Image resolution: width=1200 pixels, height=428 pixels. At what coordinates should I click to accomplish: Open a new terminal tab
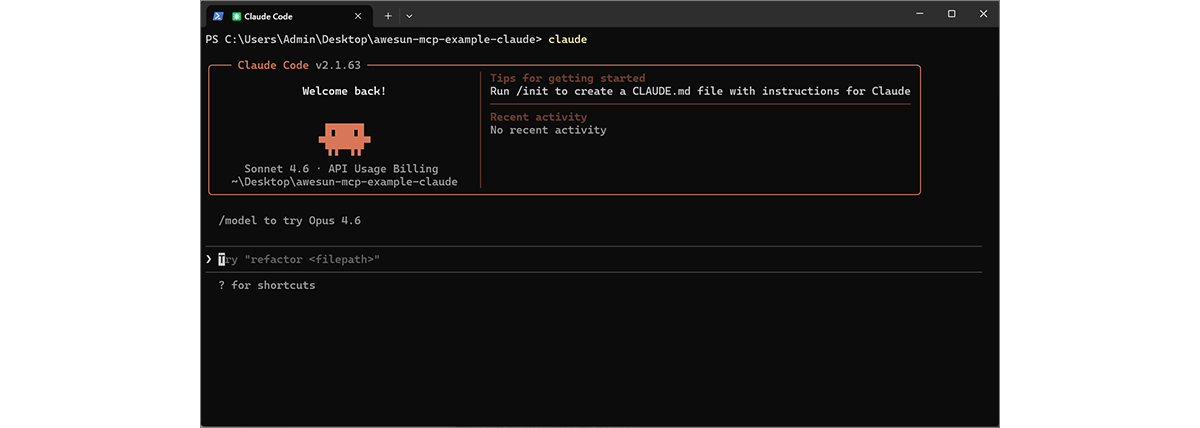click(x=388, y=16)
